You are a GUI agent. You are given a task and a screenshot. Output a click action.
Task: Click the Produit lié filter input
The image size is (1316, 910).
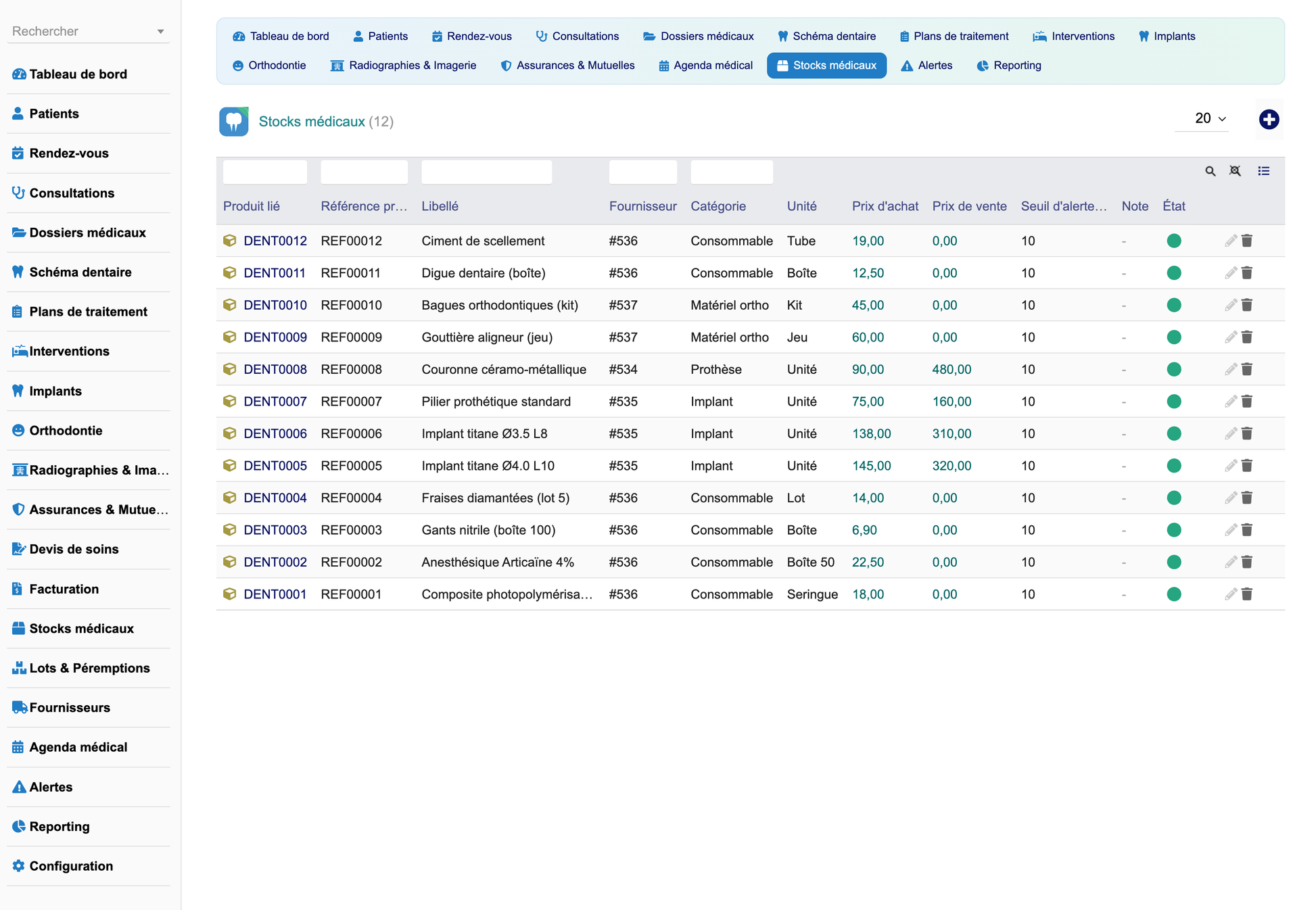[x=265, y=172]
